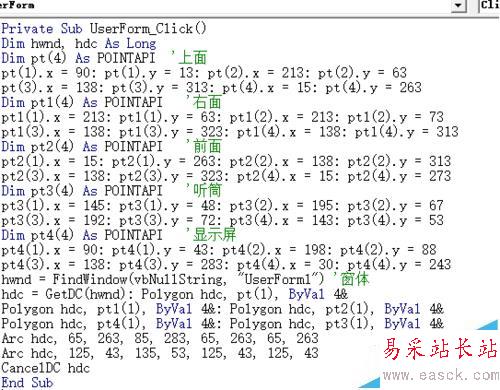The image size is (500, 390).
Task: Click line starting 'pt3(1).x = 145'
Action: 222,206
